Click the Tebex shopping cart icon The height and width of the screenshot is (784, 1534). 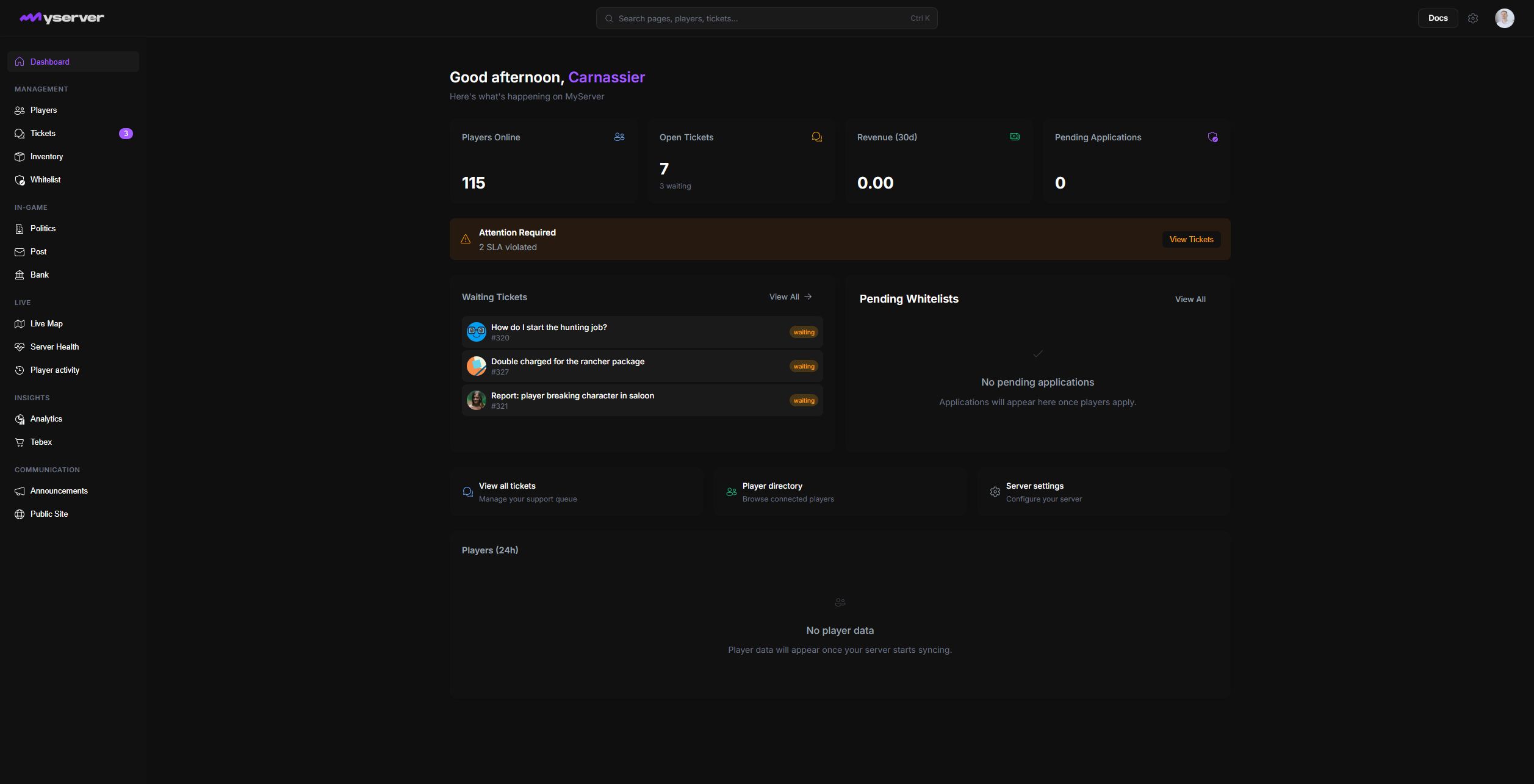point(20,442)
